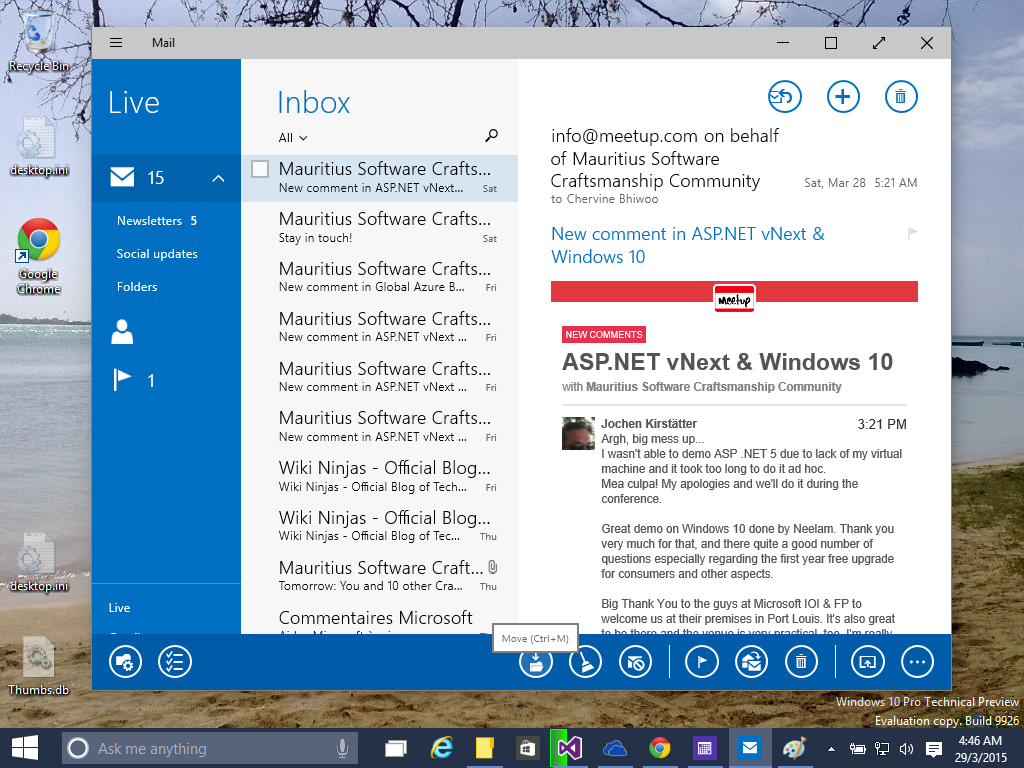
Task: Open Folders in the sidebar
Action: pyautogui.click(x=137, y=287)
